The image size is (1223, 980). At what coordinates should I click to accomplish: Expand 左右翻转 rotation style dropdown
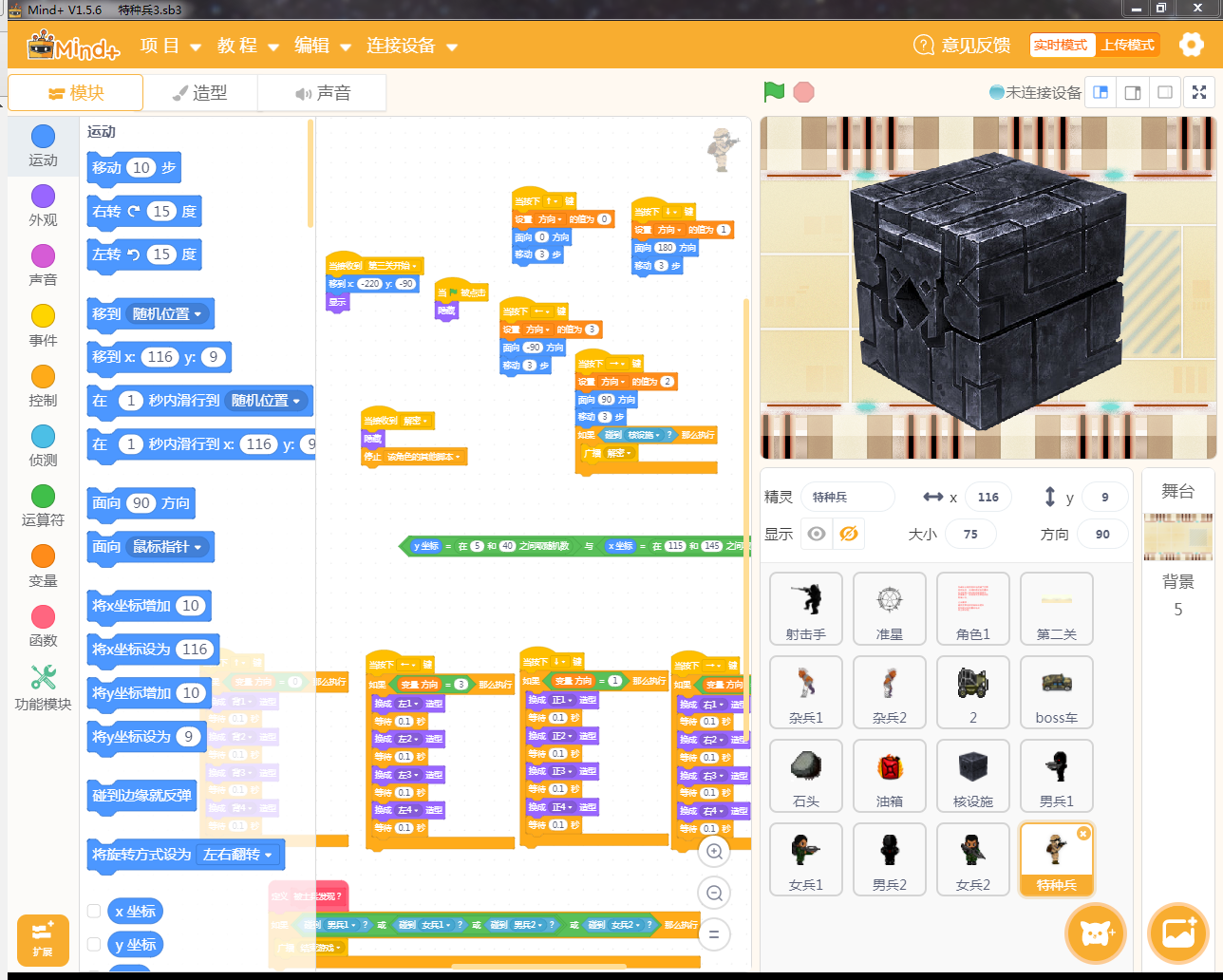239,855
